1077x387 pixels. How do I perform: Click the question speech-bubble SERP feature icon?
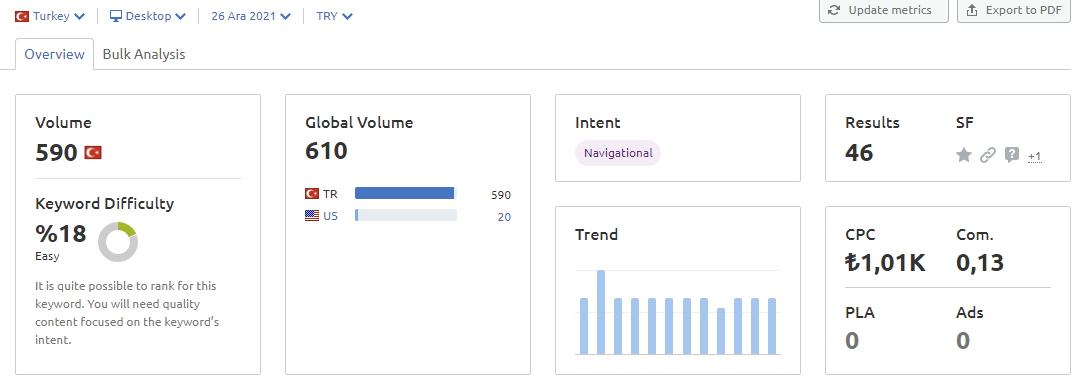point(1011,155)
